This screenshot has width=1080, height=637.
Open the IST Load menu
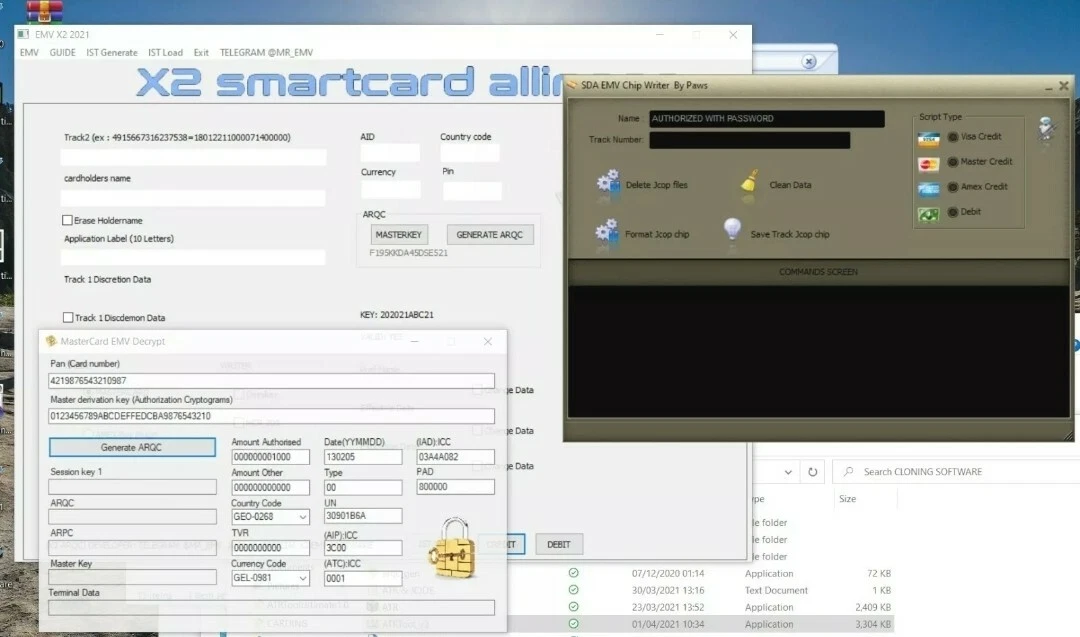click(165, 52)
